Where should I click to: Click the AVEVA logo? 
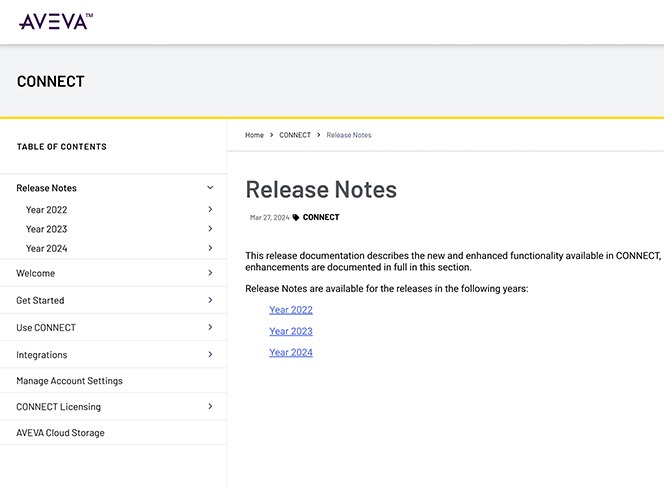point(56,21)
